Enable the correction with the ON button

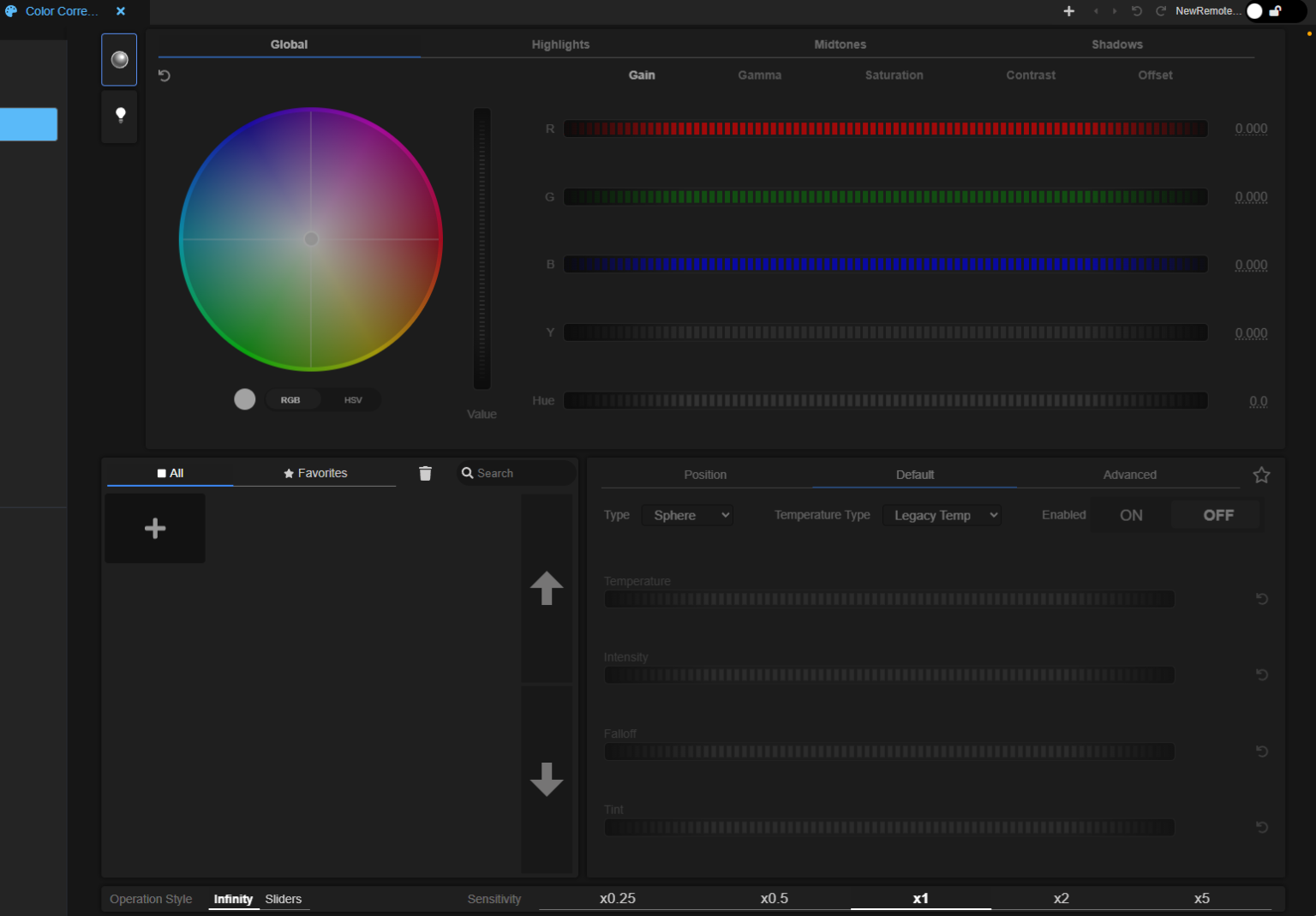1131,514
